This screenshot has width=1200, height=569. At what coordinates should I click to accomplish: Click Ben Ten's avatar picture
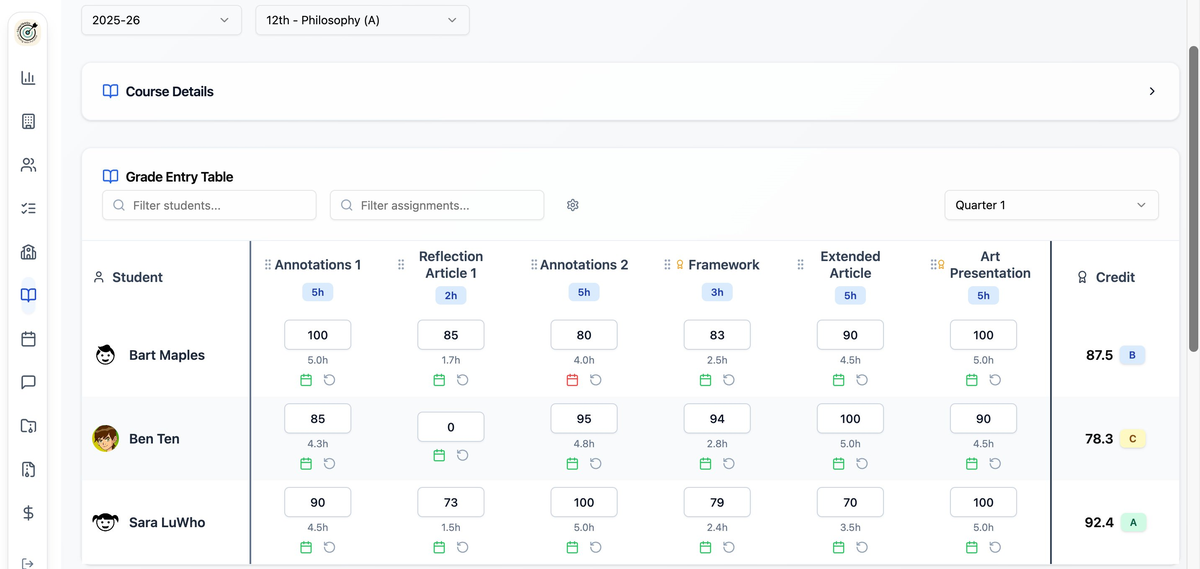tap(106, 438)
